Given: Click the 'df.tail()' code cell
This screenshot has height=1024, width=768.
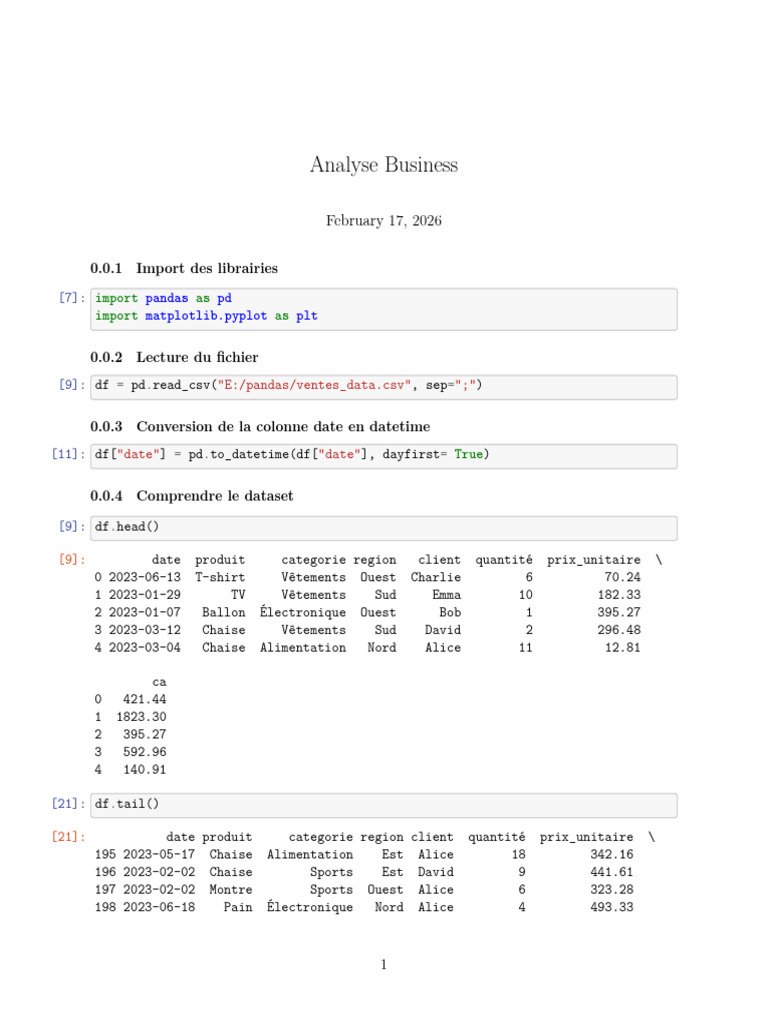Looking at the screenshot, I should (x=384, y=805).
